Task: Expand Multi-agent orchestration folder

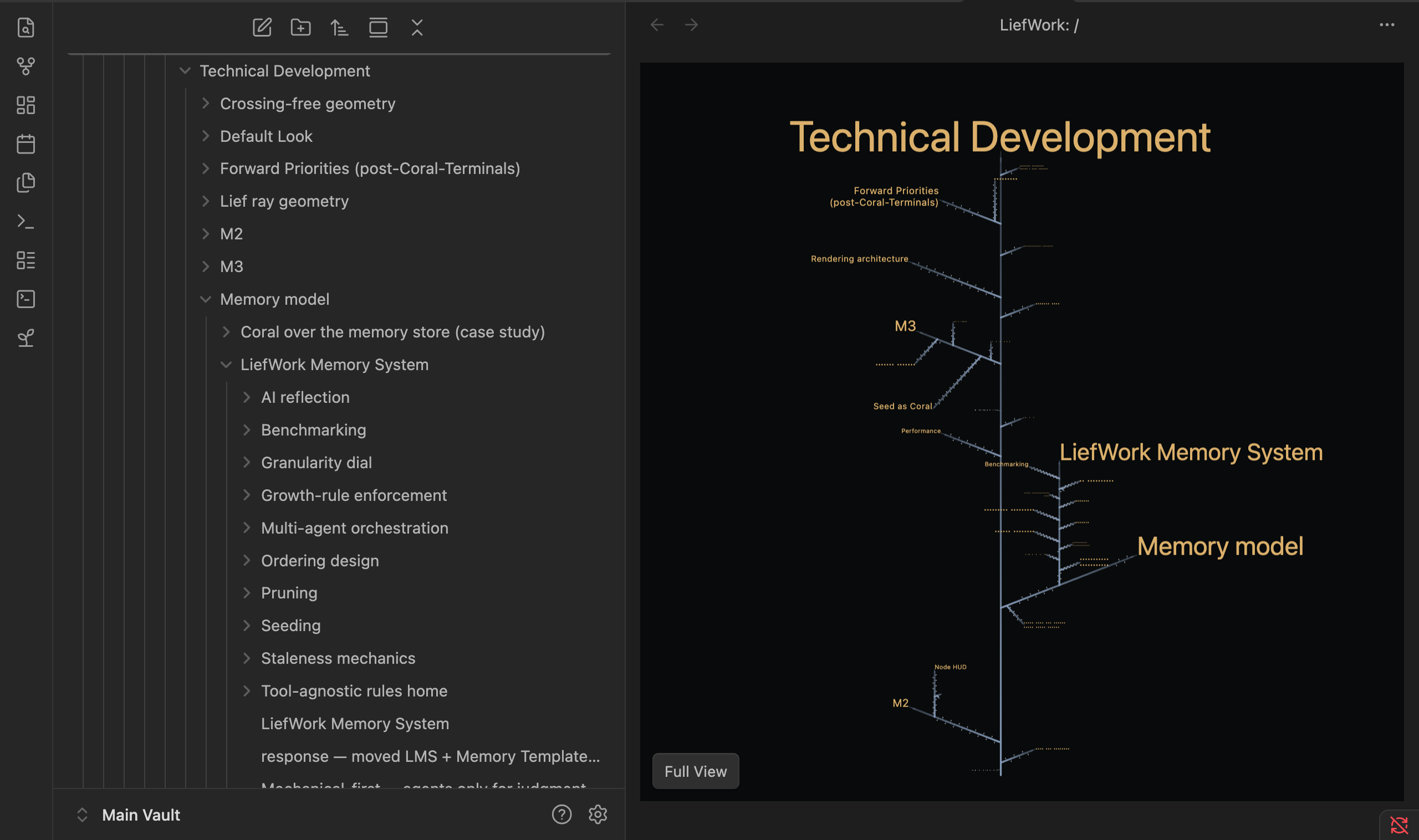Action: pyautogui.click(x=246, y=528)
